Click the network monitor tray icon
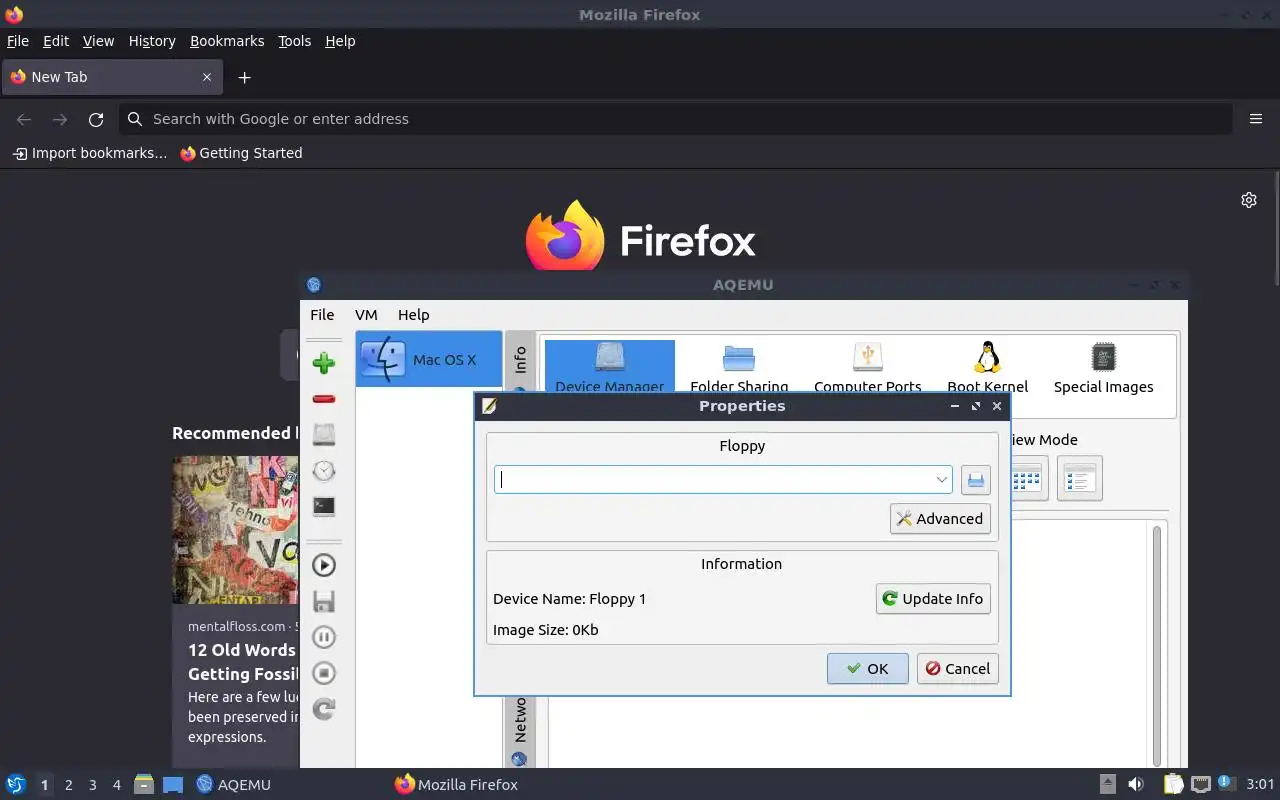 1200,784
